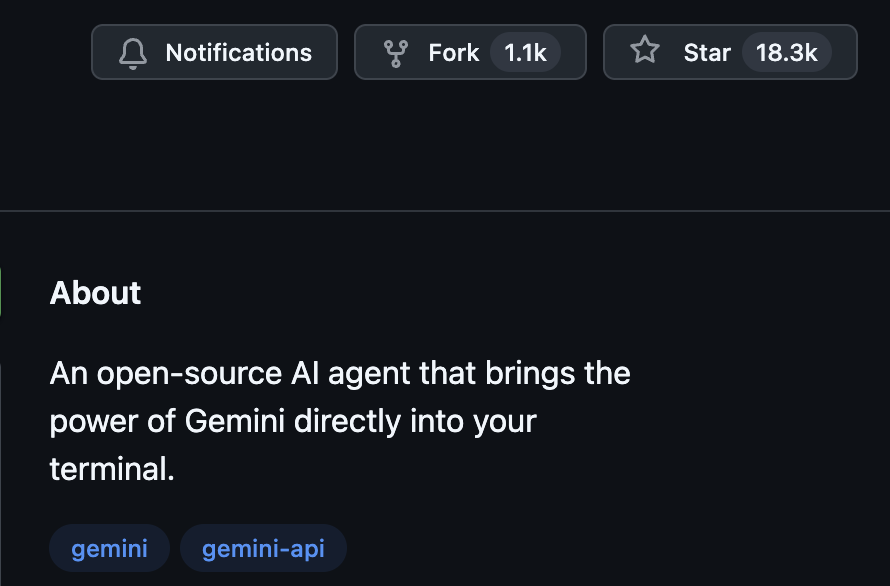Open the Notifications button
The image size is (890, 586).
click(x=215, y=52)
